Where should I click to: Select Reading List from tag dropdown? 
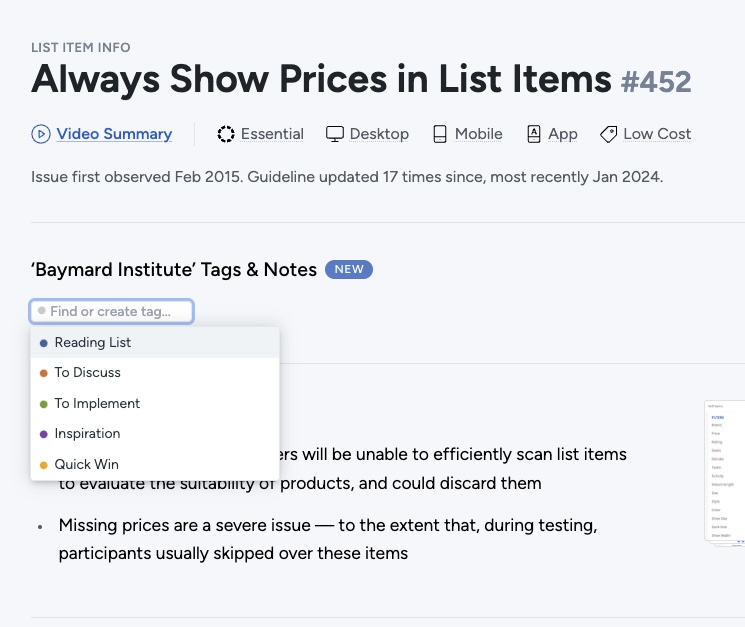coord(93,342)
